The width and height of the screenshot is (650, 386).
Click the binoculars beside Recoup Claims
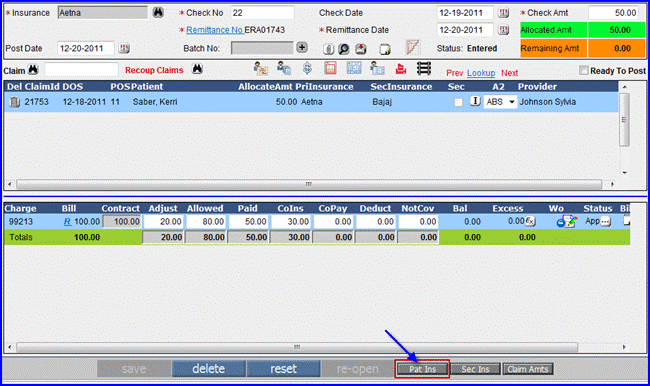coord(197,69)
